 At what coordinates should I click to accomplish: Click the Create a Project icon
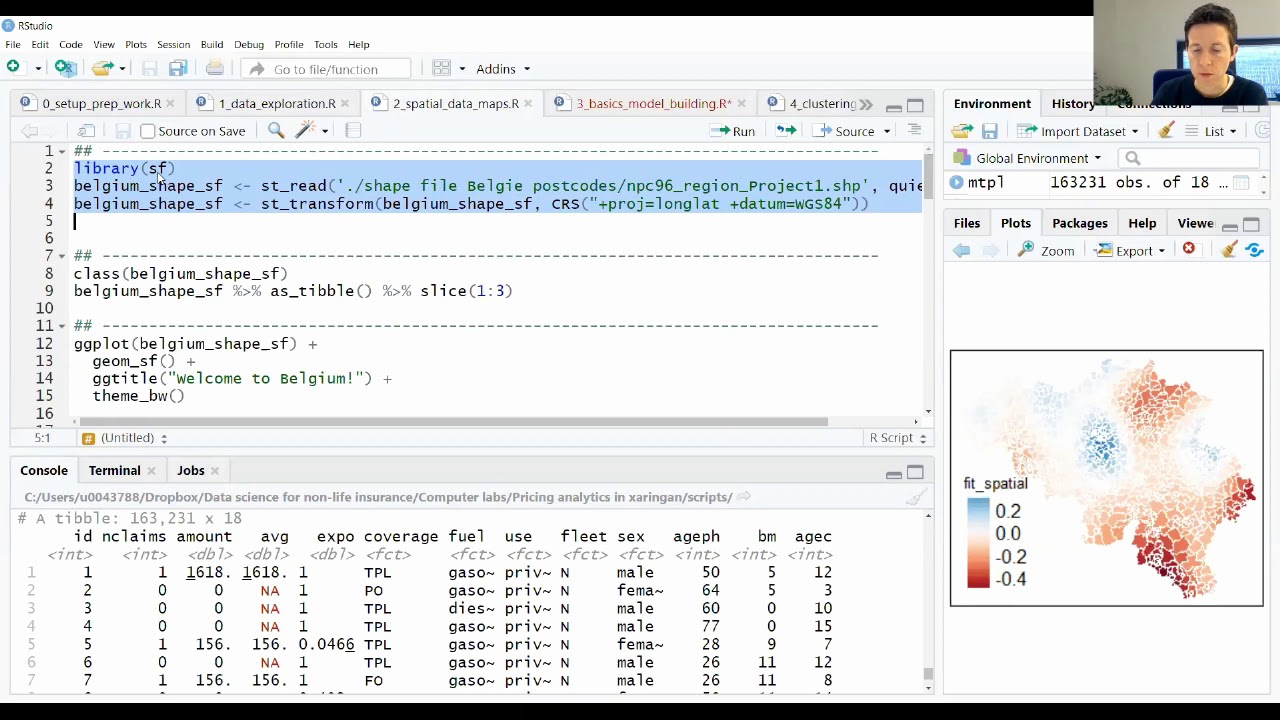[65, 68]
